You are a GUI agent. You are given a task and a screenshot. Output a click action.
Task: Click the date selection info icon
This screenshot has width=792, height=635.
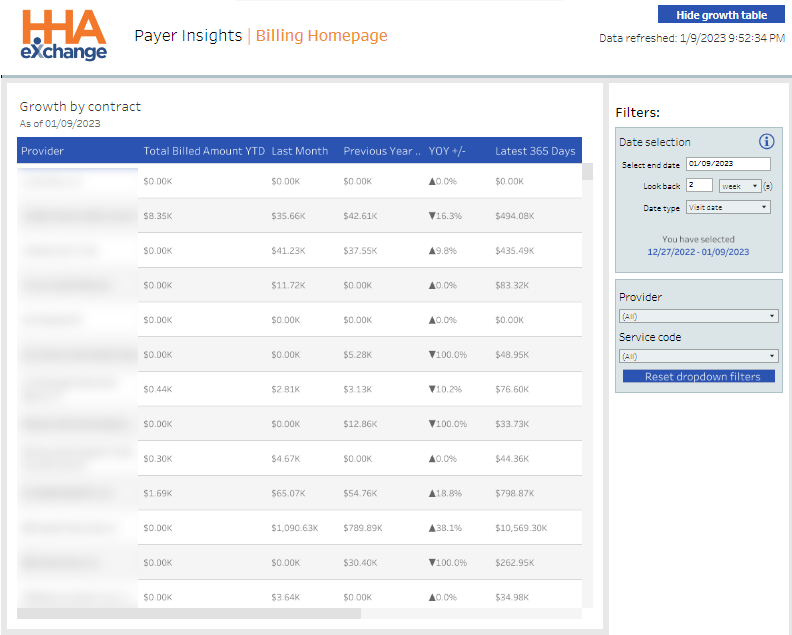767,142
